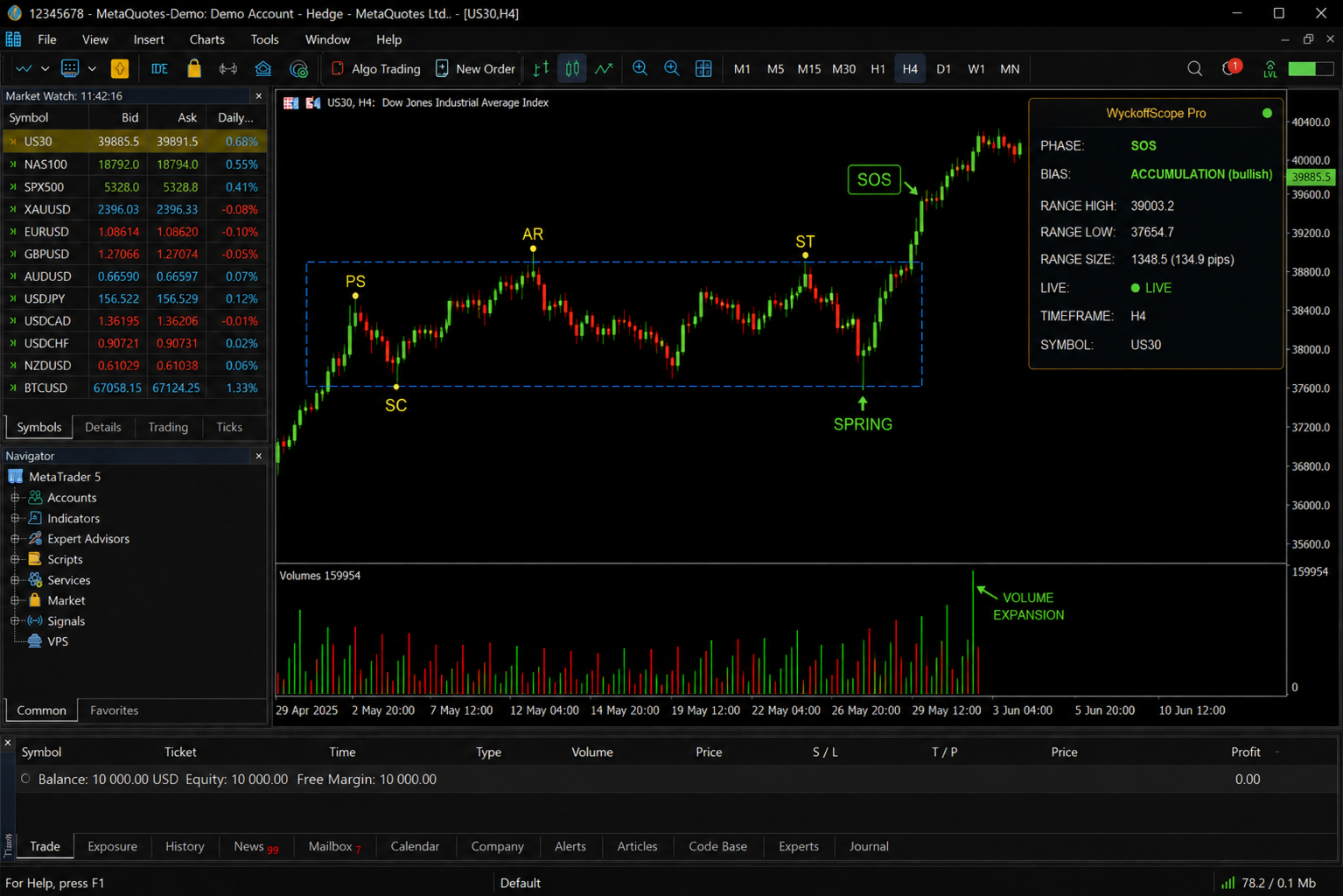Switch chart to line chart mode
The height and width of the screenshot is (896, 1343).
[604, 68]
